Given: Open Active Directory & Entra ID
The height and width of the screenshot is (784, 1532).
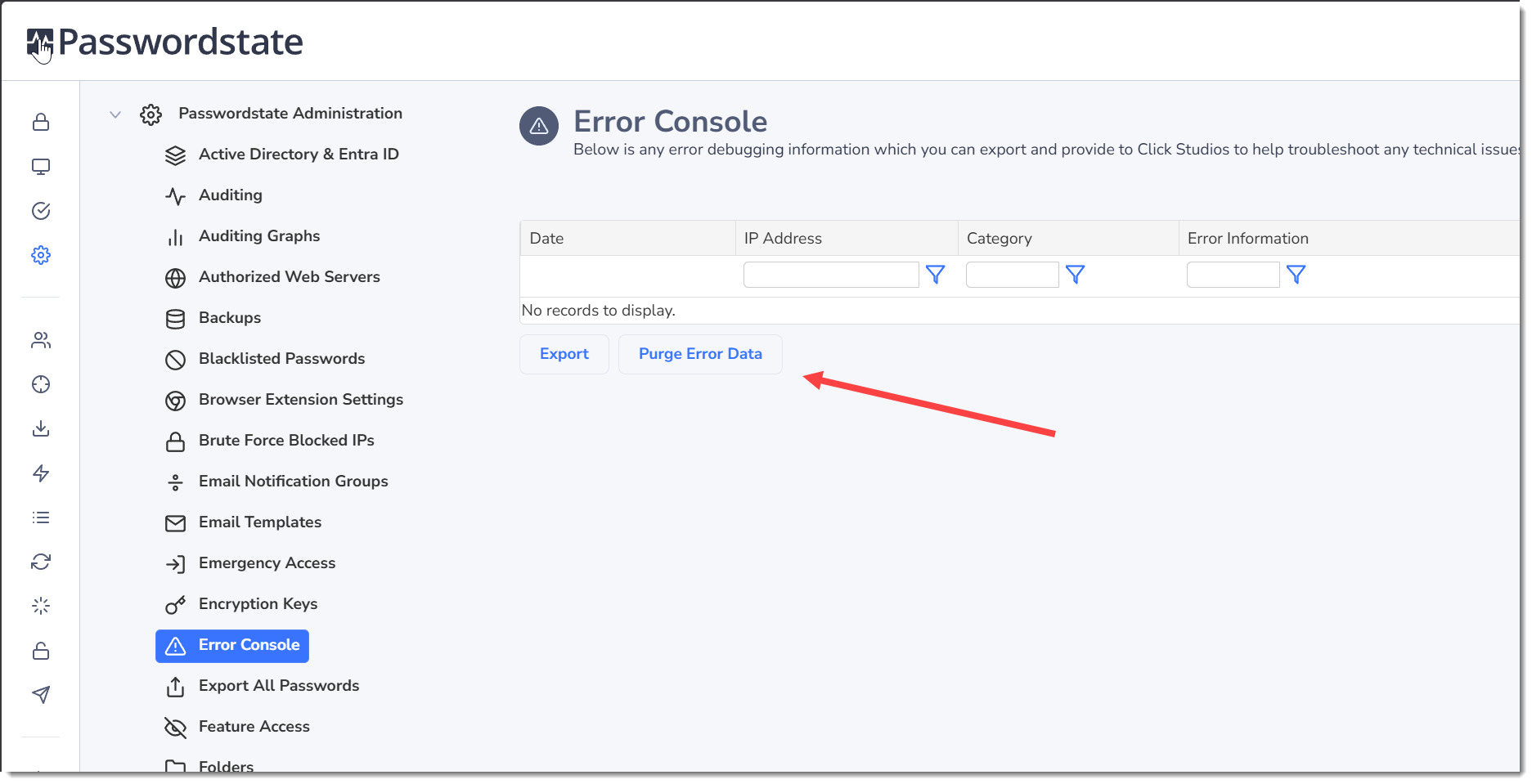Looking at the screenshot, I should [x=299, y=155].
